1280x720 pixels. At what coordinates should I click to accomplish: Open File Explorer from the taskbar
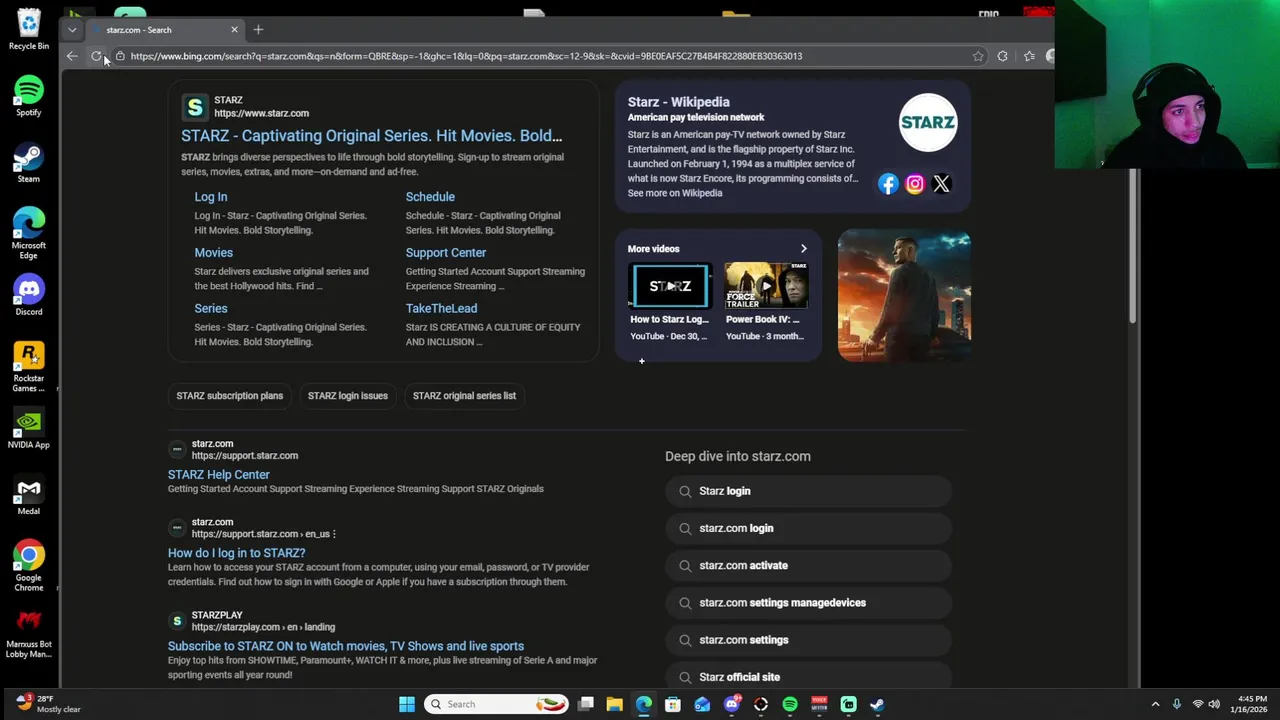click(x=615, y=704)
